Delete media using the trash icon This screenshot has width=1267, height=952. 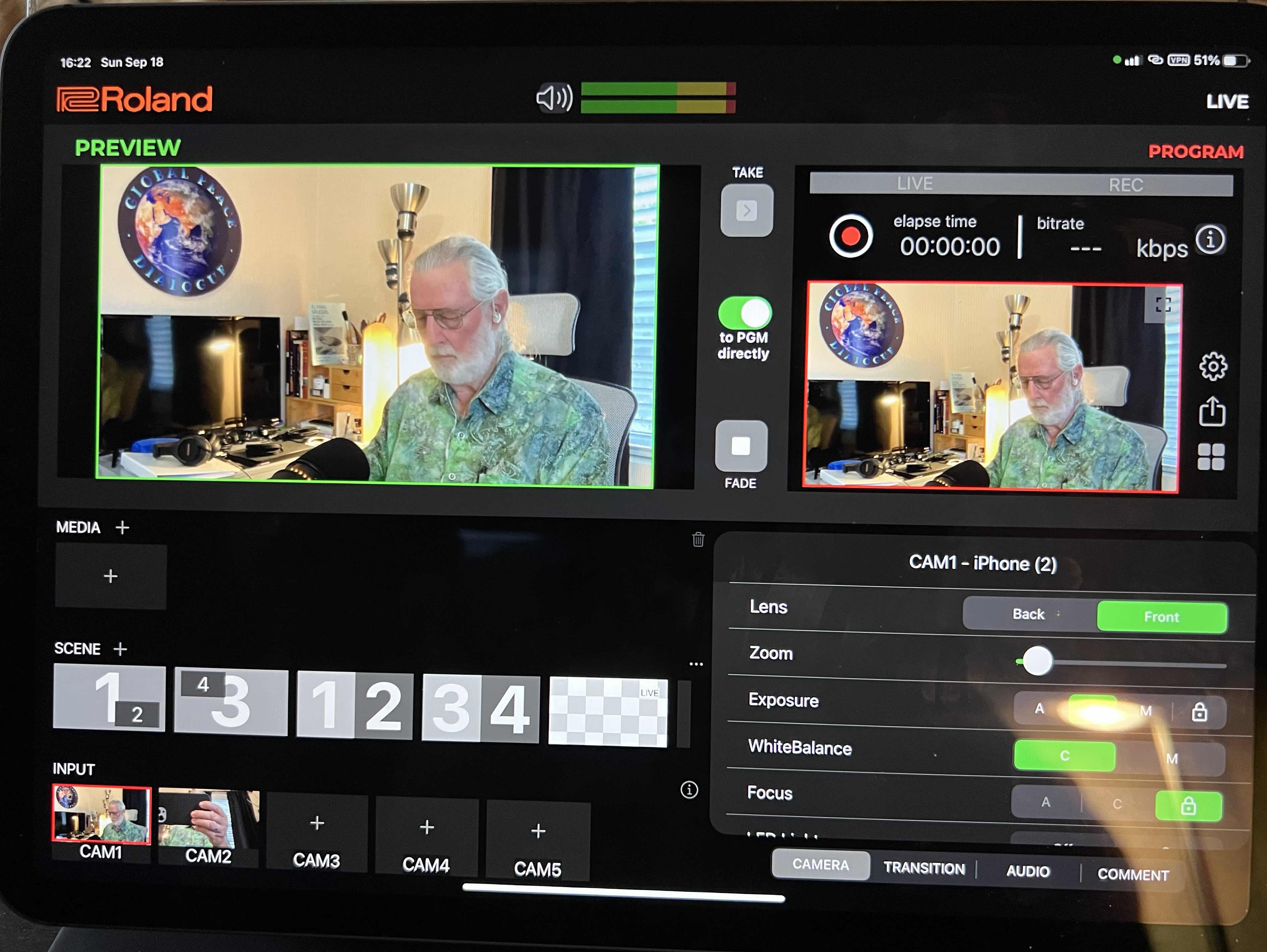[698, 539]
